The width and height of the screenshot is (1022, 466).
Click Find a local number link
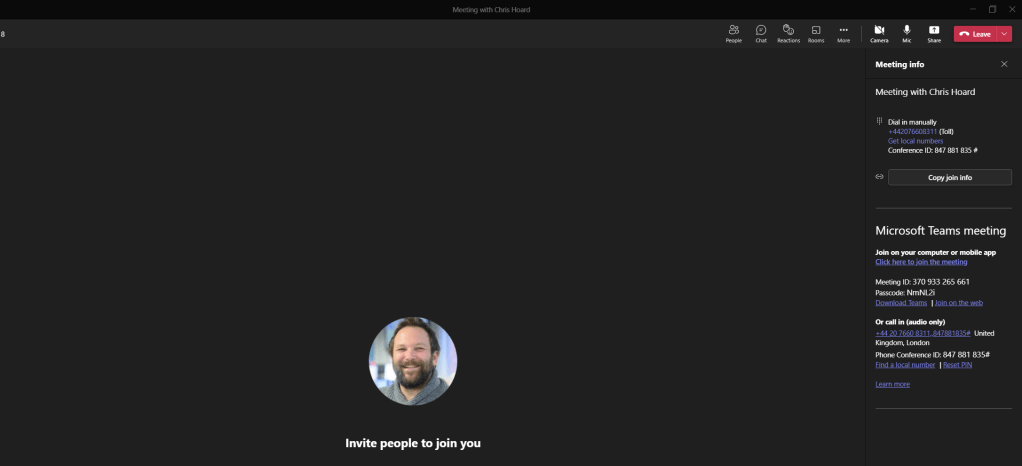905,365
